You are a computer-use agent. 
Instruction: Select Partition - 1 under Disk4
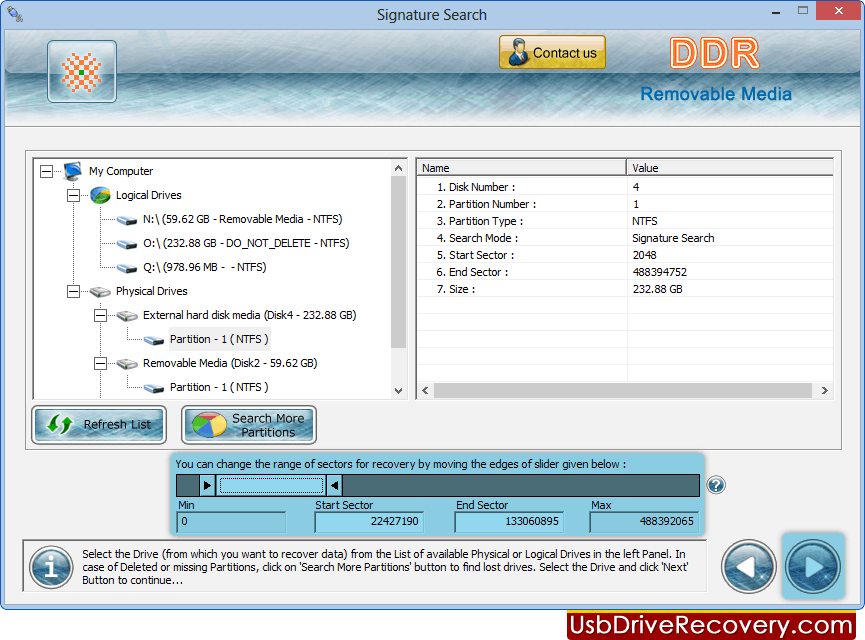(219, 339)
